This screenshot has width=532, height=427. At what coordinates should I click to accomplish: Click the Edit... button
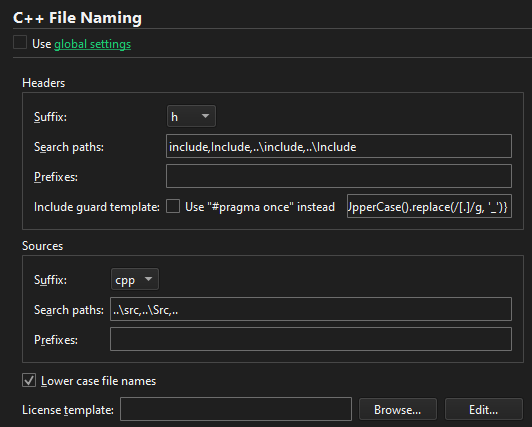(x=483, y=409)
